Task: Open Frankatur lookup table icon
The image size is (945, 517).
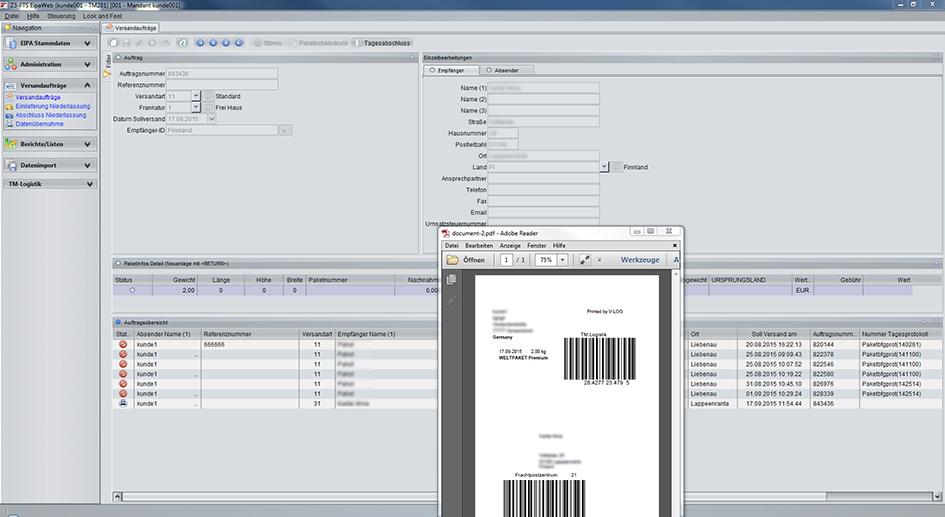Action: 208,107
